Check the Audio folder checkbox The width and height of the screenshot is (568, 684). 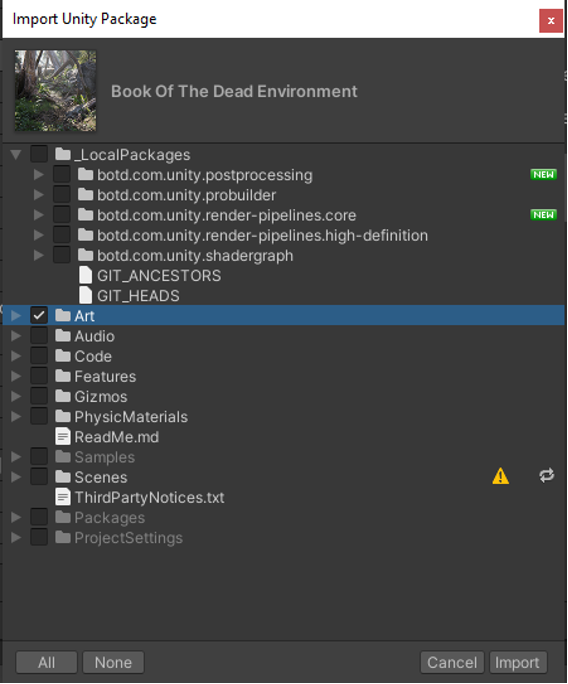(39, 335)
